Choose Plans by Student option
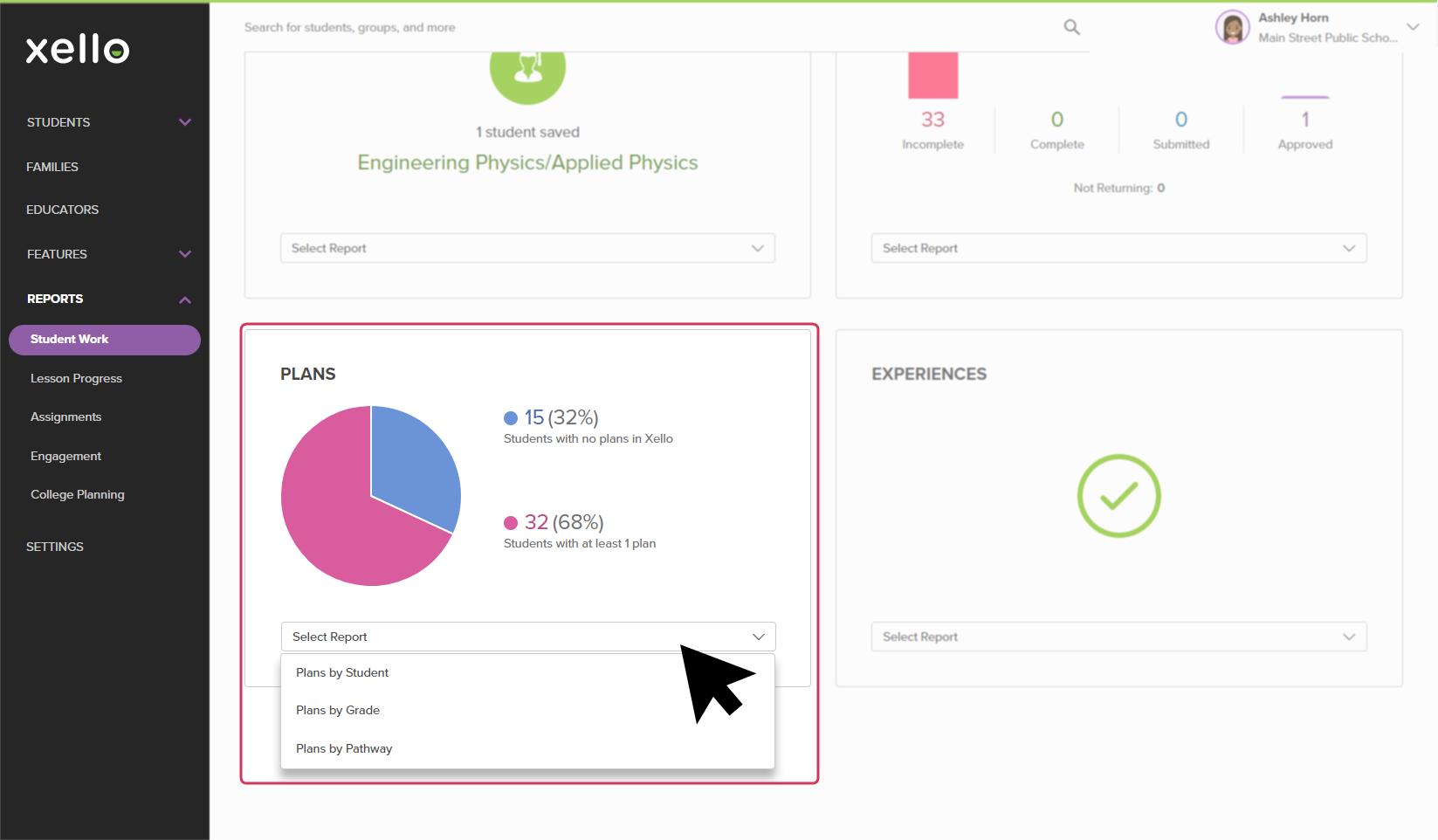Screen dimensions: 1438x840 tap(342, 672)
